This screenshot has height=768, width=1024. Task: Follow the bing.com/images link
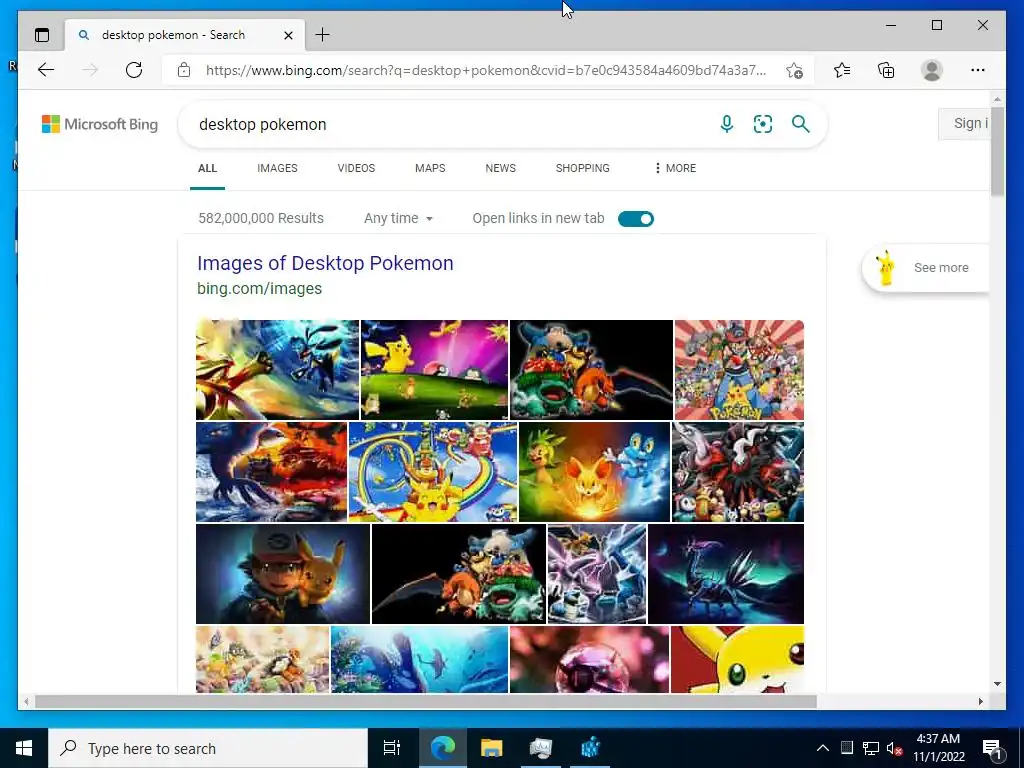click(x=259, y=289)
